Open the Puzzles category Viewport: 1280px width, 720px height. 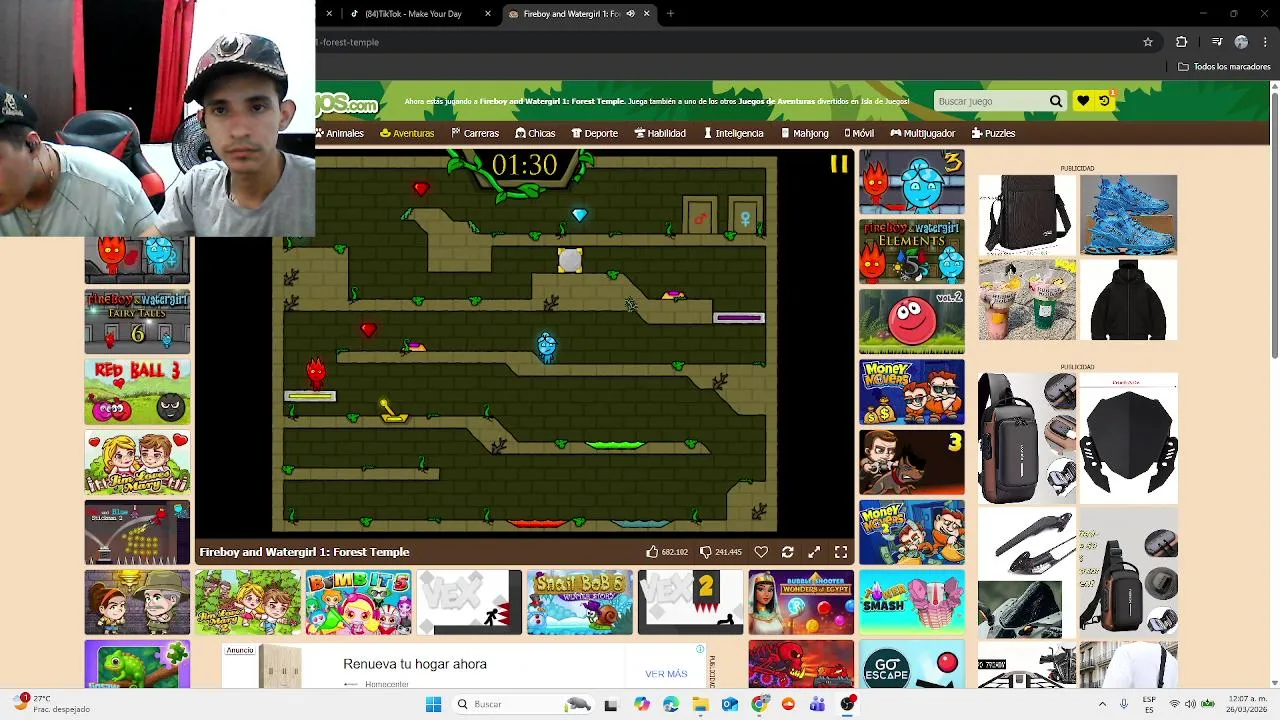[993, 133]
